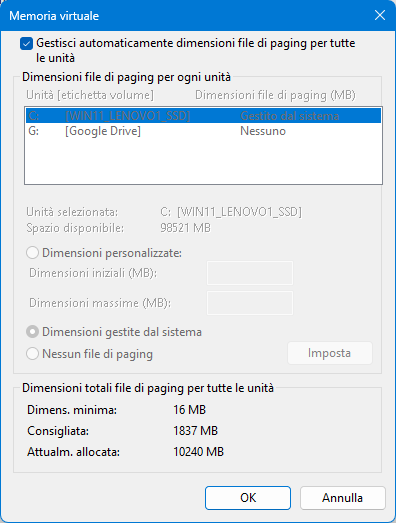Click the Nessuno value for G: drive
The height and width of the screenshot is (523, 396).
[x=263, y=131]
